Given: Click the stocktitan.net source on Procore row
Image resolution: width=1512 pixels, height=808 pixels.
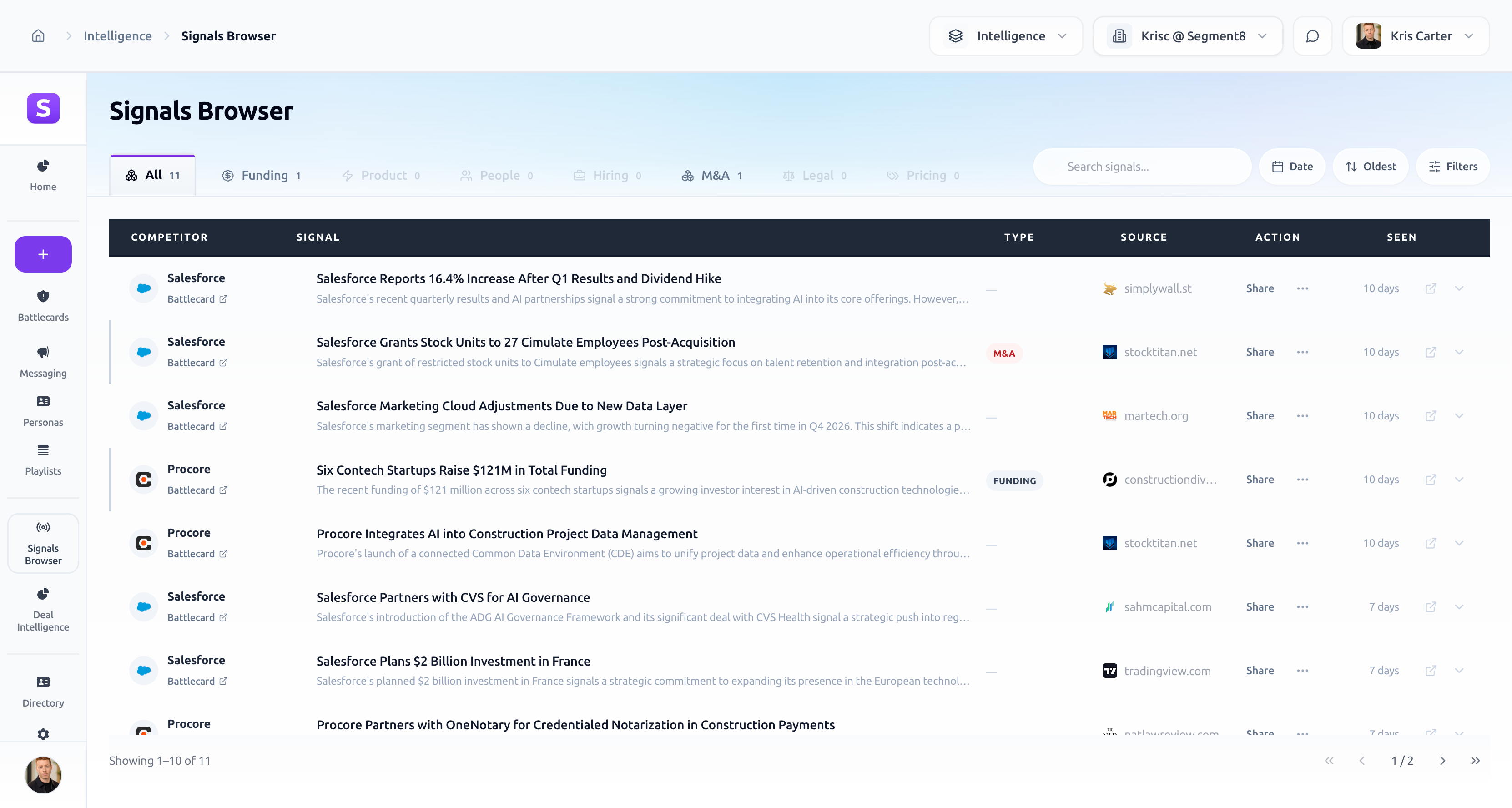Looking at the screenshot, I should point(1150,543).
